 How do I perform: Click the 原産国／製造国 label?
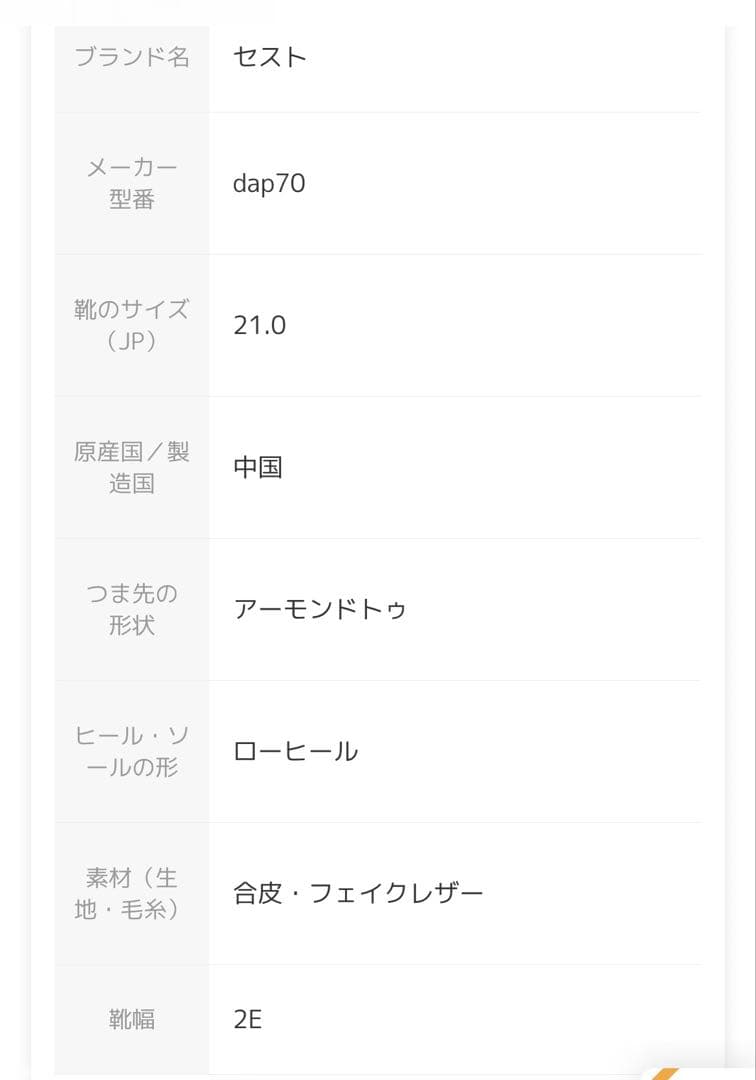pyautogui.click(x=132, y=467)
